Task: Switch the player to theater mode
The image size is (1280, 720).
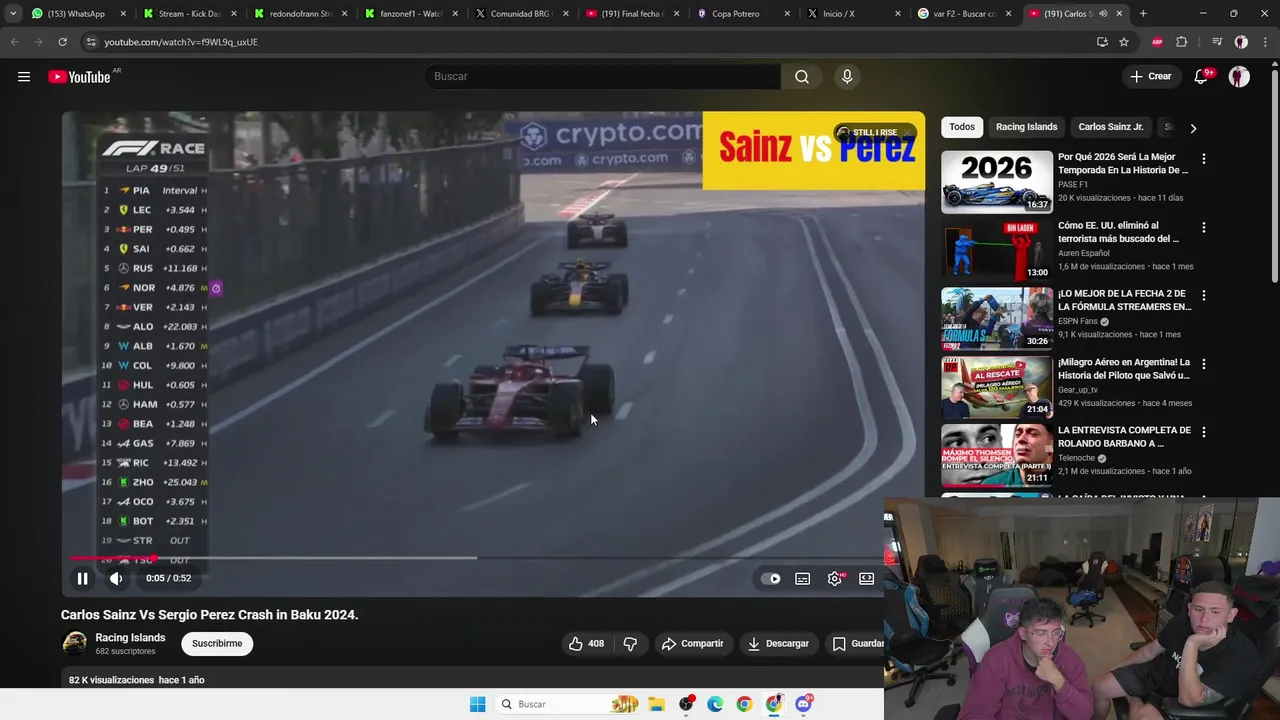Action: point(866,578)
